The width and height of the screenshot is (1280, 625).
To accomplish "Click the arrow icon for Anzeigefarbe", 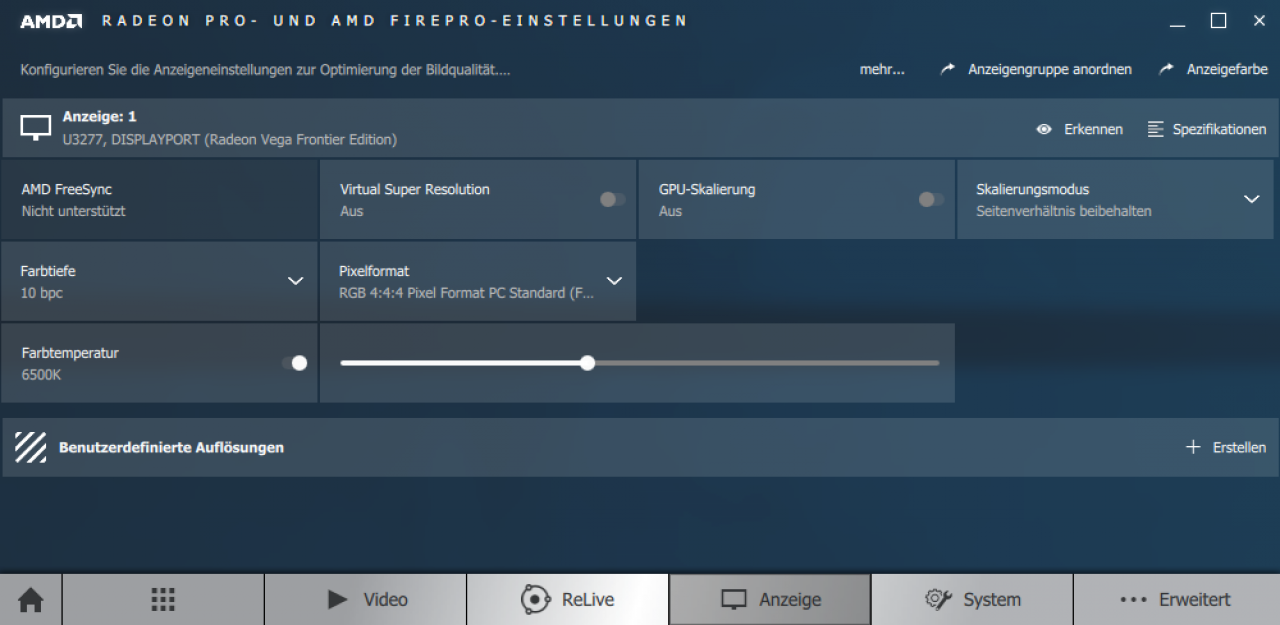I will (x=1166, y=69).
